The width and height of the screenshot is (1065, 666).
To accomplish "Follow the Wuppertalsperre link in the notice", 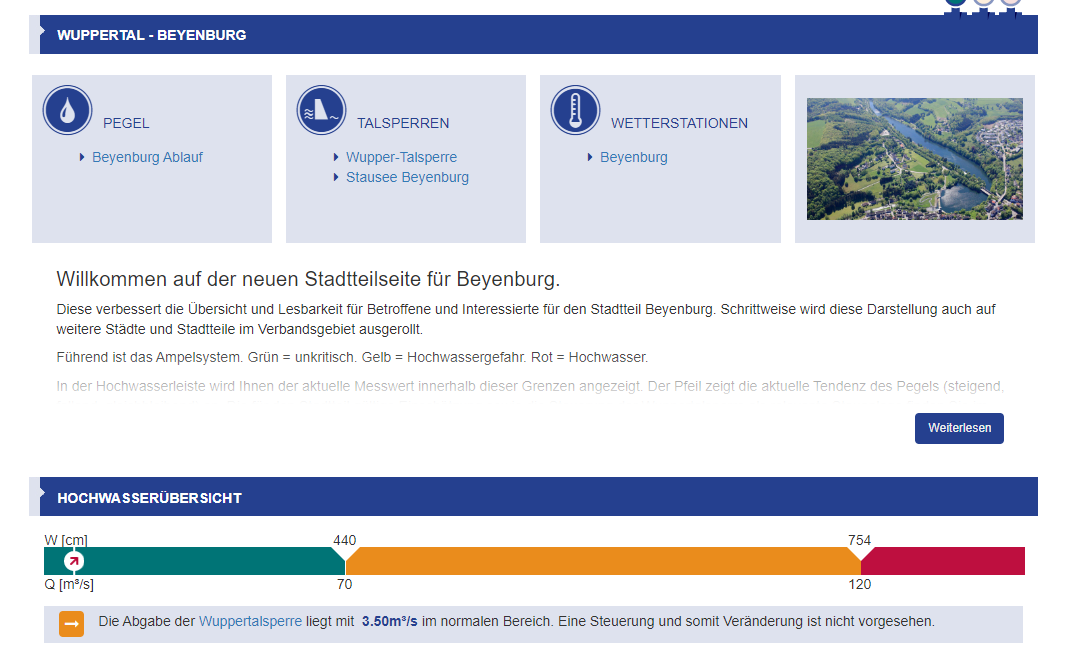I will coord(250,621).
